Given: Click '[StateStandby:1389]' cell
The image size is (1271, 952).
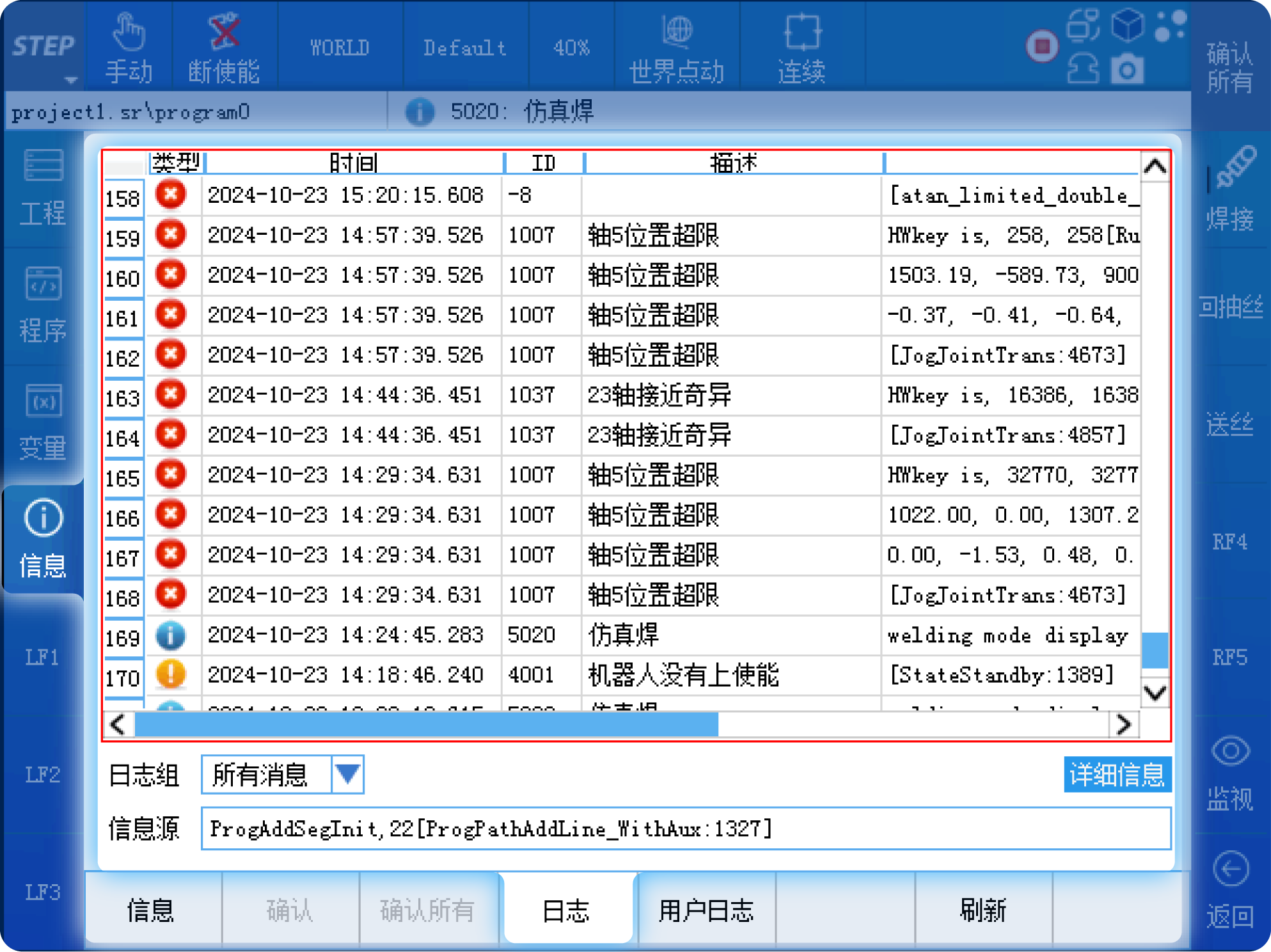Looking at the screenshot, I should point(1002,675).
